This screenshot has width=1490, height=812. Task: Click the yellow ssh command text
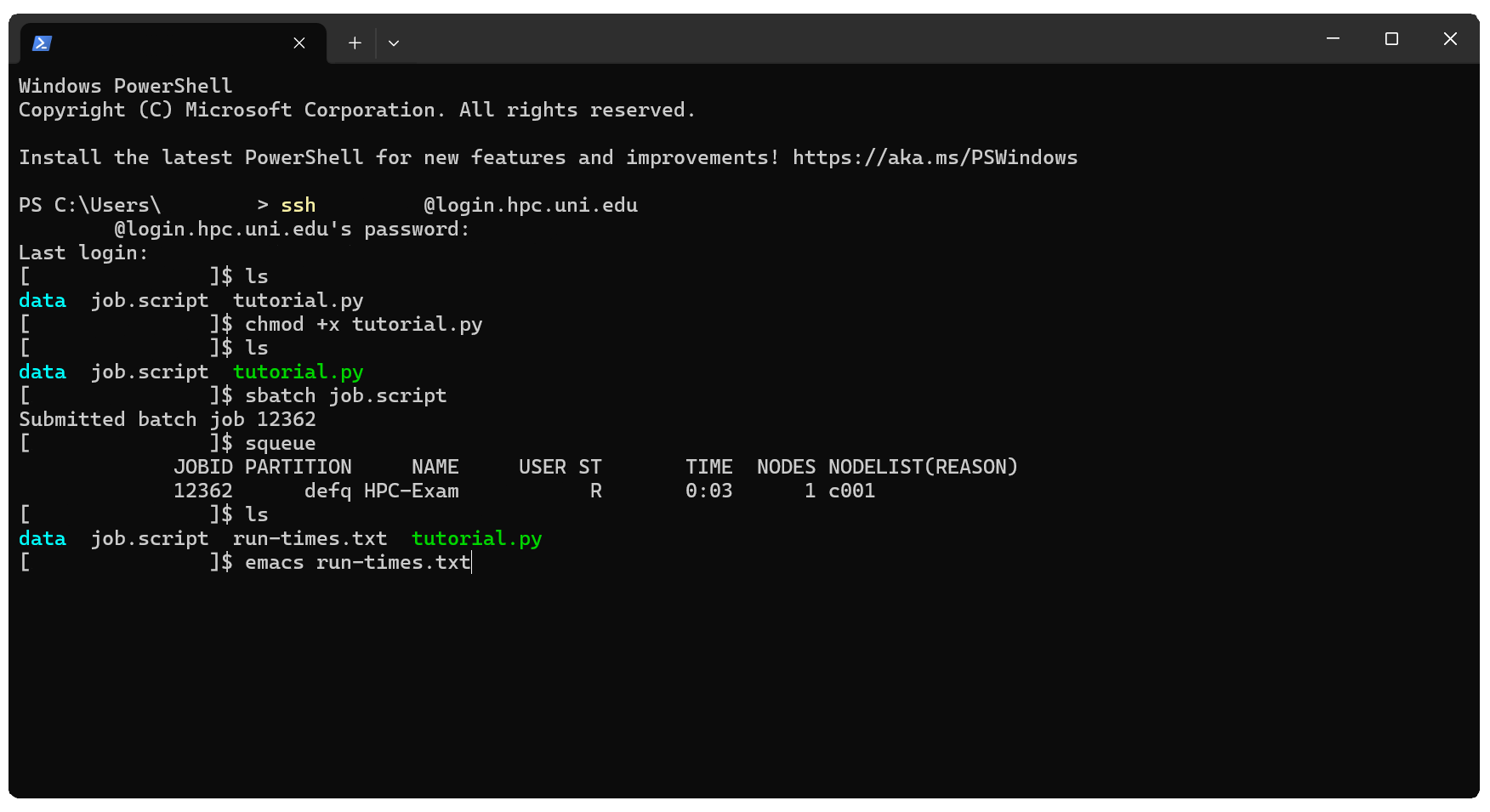[x=298, y=206]
